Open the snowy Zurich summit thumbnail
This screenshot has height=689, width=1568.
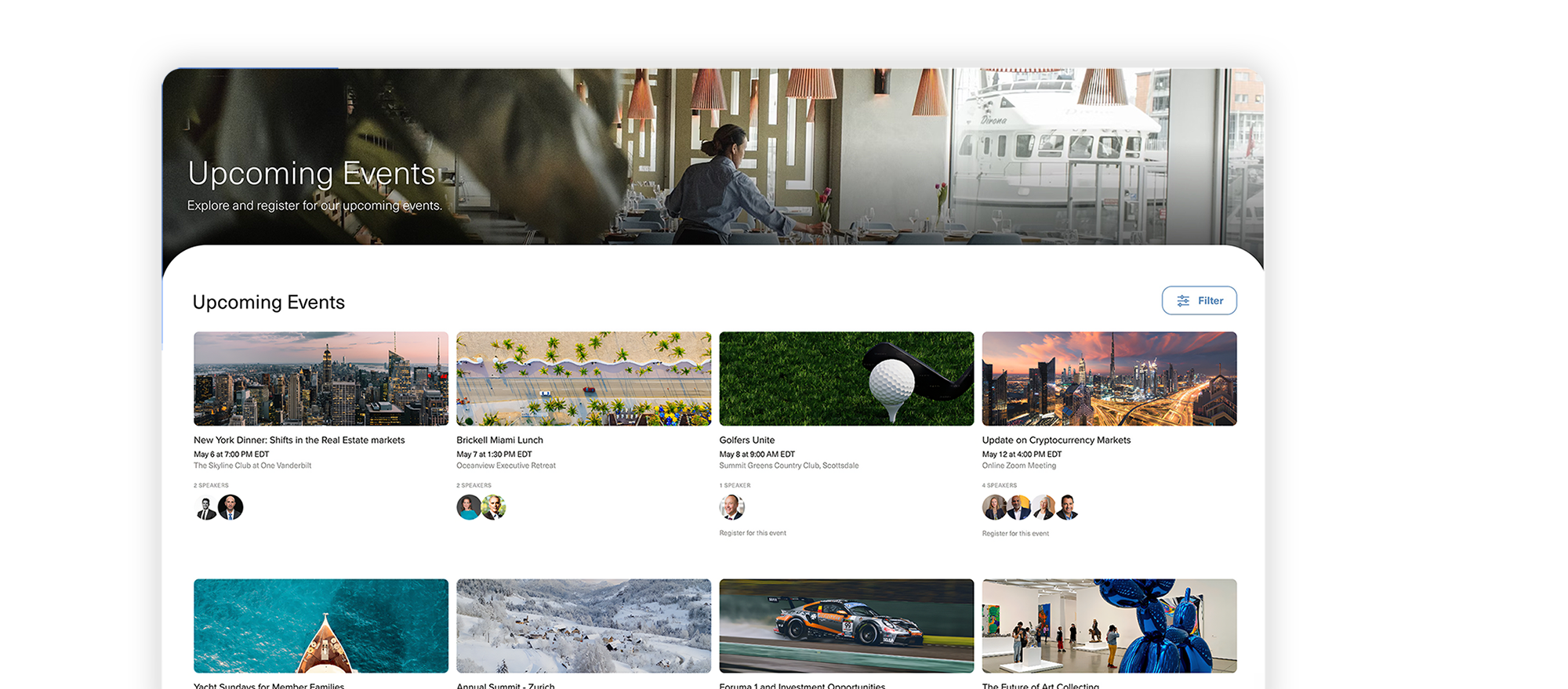tap(583, 626)
